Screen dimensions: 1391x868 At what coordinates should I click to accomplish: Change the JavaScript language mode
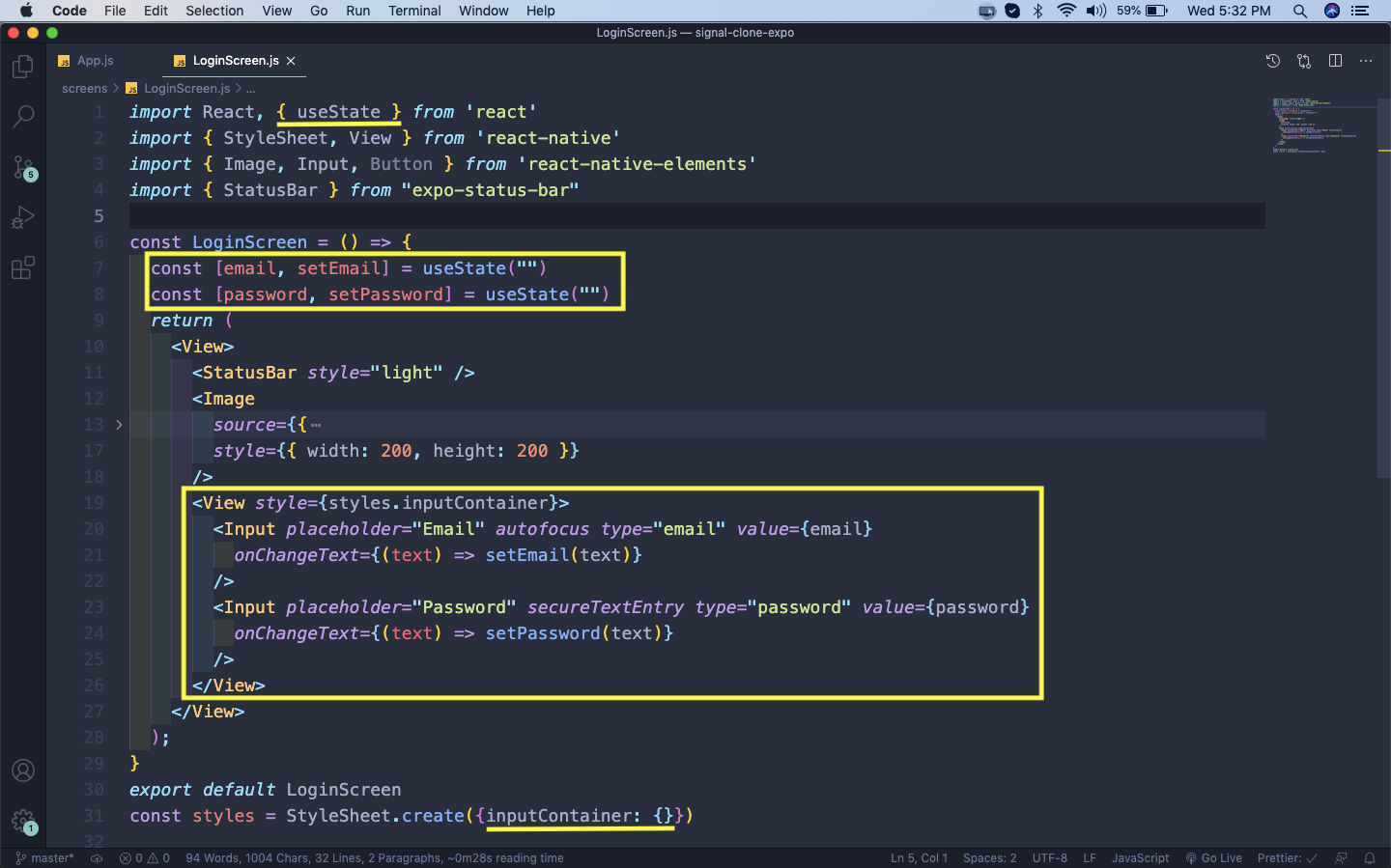pos(1141,858)
